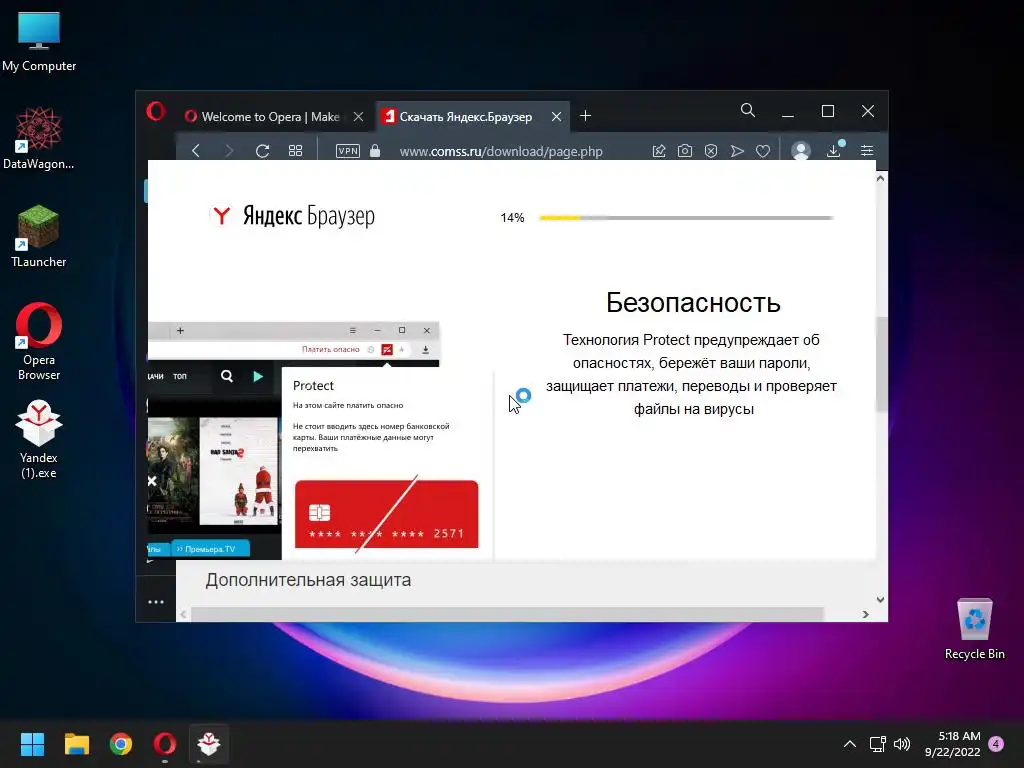The image size is (1024, 768).
Task: Open the Opera account profile icon
Action: pyautogui.click(x=801, y=151)
